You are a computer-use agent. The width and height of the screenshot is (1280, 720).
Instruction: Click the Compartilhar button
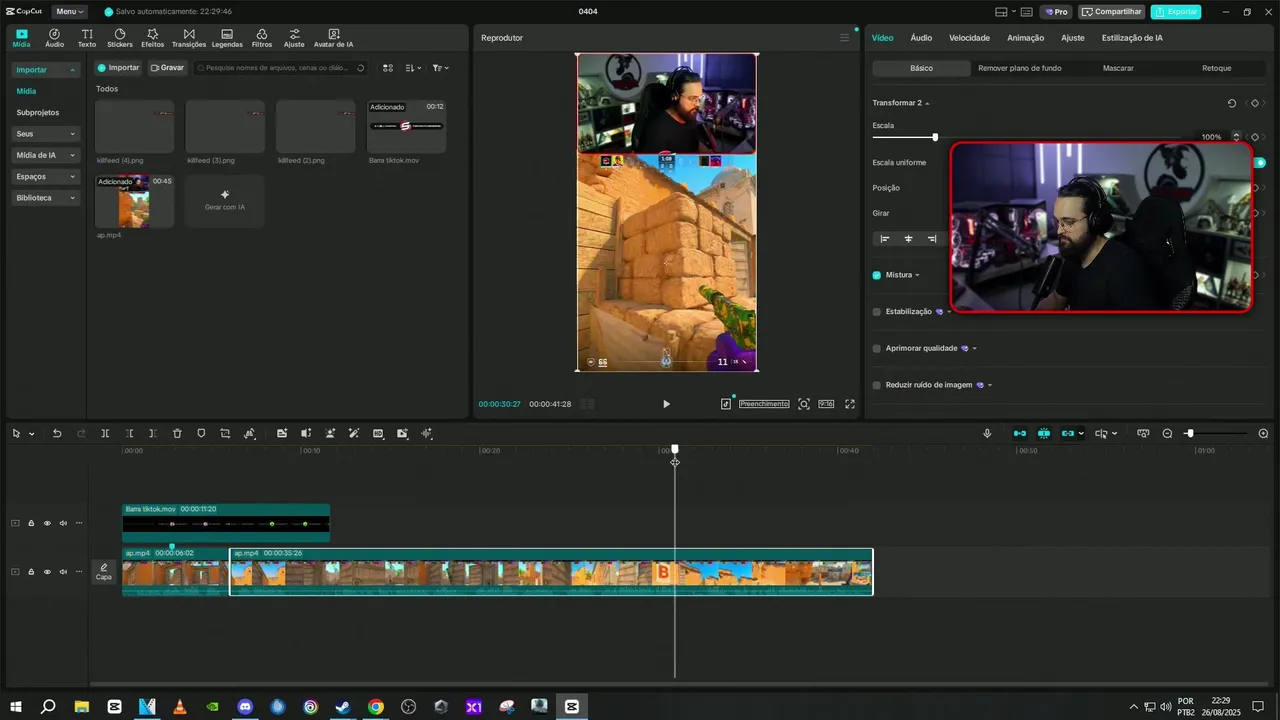(x=1112, y=12)
